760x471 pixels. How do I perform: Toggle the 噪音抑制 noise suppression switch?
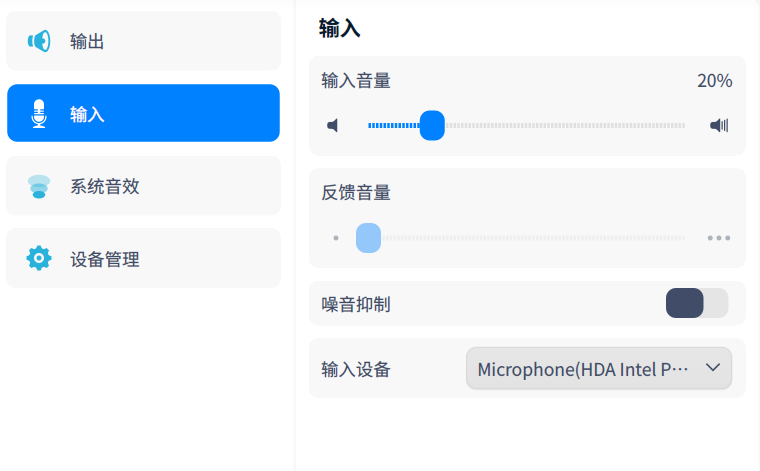click(x=697, y=303)
